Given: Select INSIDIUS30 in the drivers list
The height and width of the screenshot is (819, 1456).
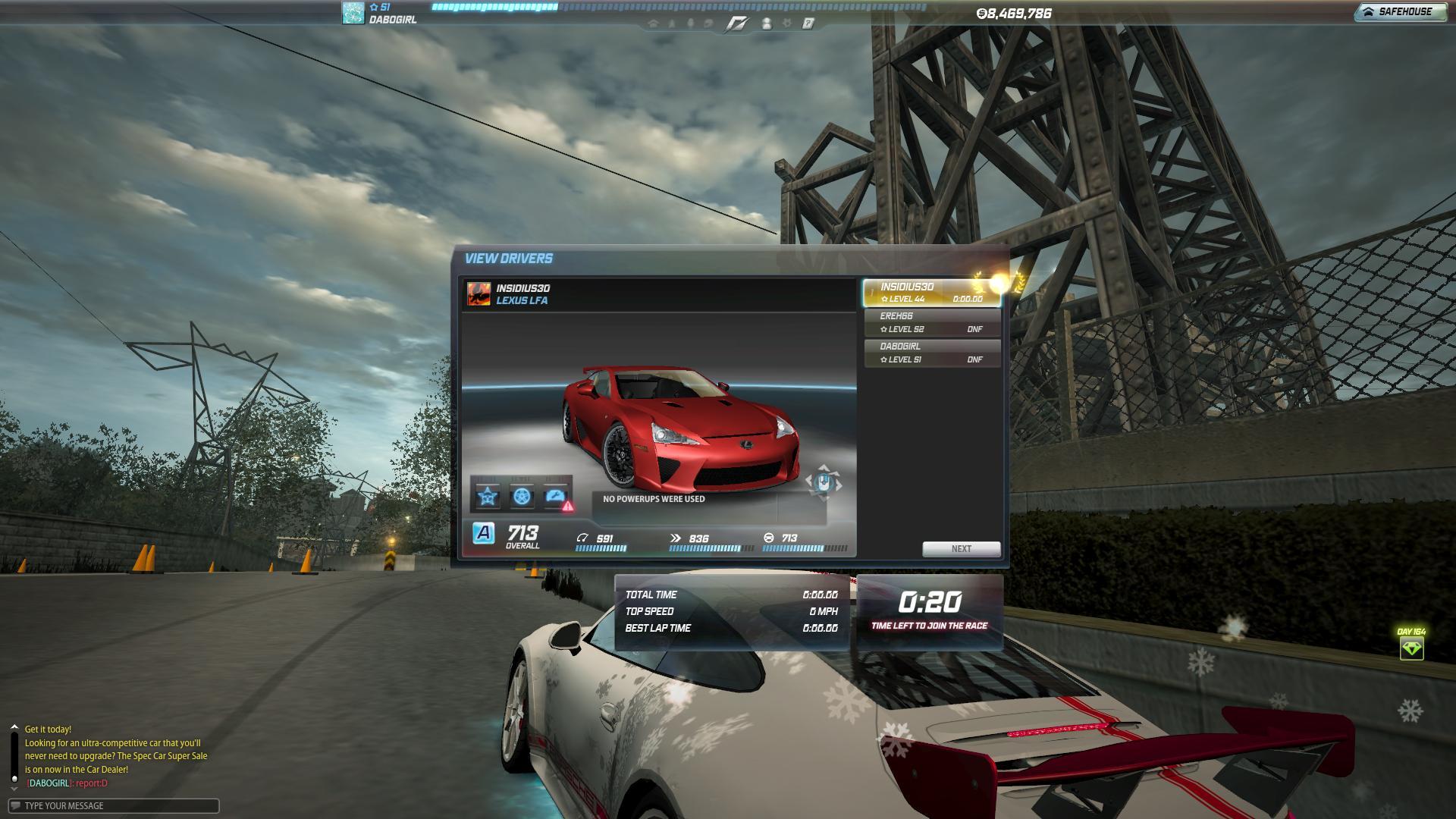Looking at the screenshot, I should pos(932,293).
